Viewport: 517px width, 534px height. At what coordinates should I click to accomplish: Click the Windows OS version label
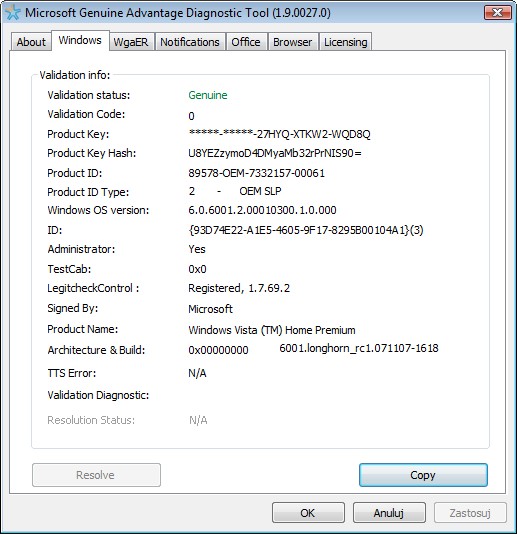point(98,210)
